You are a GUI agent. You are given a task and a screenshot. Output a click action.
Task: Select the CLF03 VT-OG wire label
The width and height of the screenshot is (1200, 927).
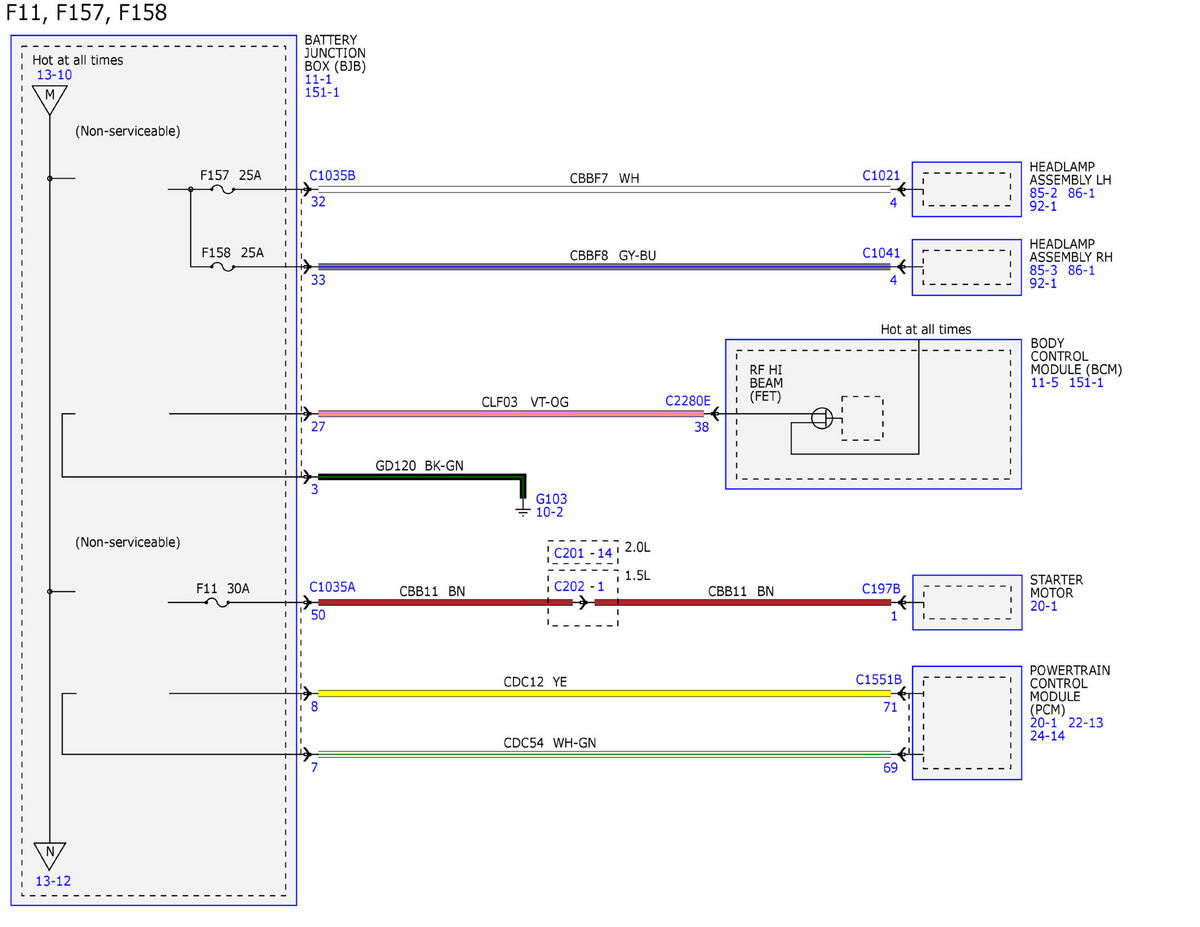pos(524,402)
